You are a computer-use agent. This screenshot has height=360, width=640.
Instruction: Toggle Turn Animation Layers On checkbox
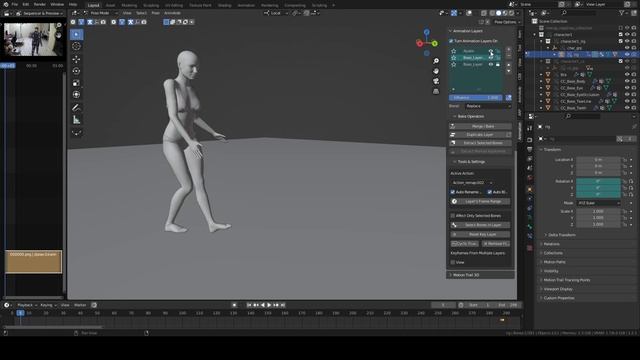coord(451,41)
